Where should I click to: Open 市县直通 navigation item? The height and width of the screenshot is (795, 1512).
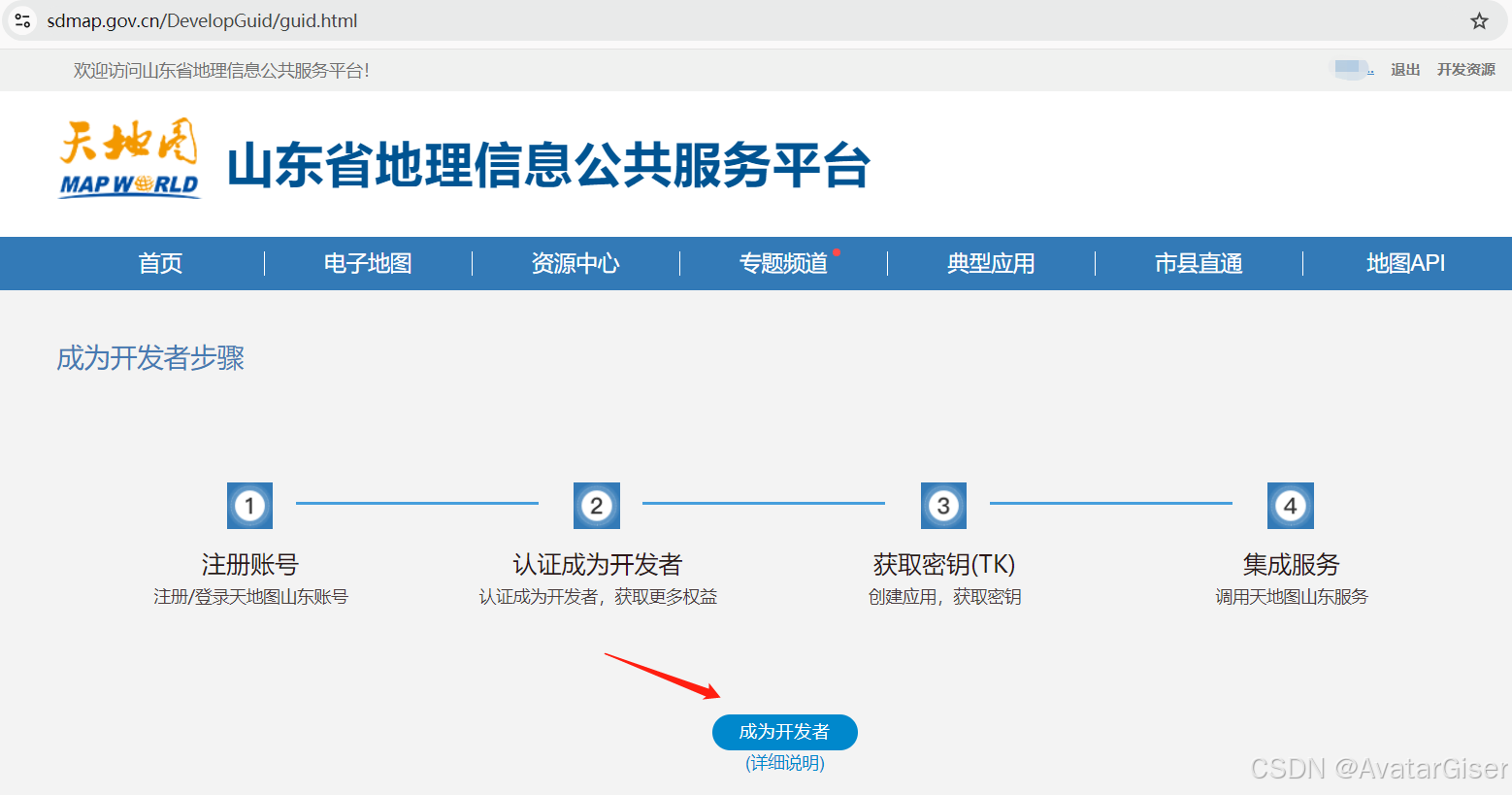pos(1199,263)
